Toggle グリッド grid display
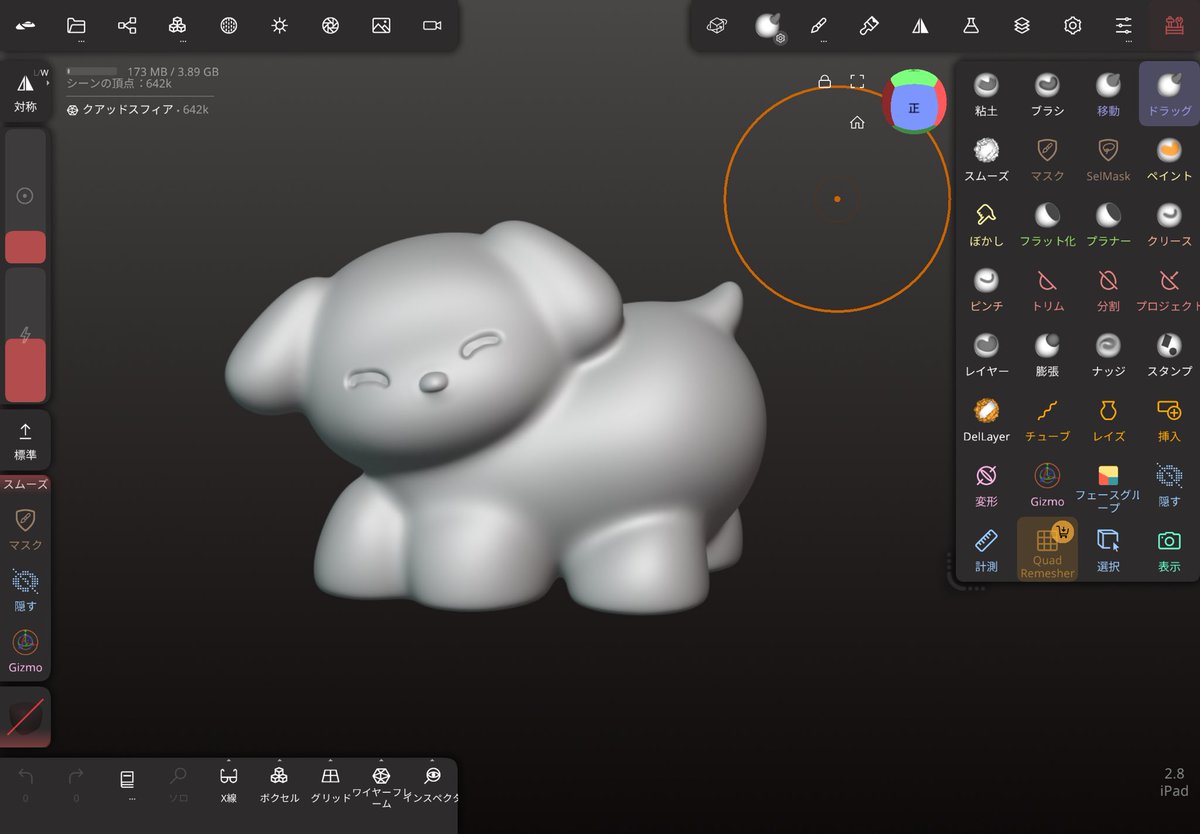The image size is (1200, 834). click(x=330, y=783)
